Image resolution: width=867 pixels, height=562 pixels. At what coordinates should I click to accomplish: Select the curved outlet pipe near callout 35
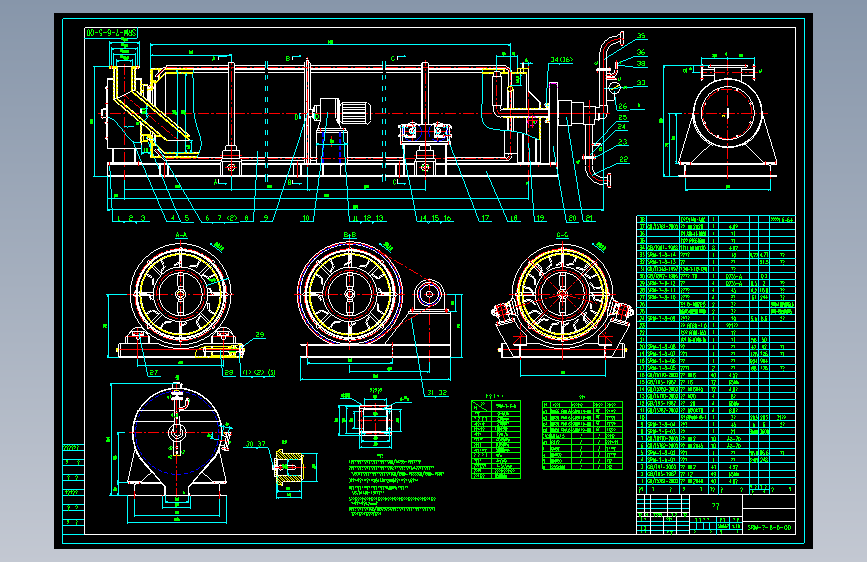[x=611, y=49]
